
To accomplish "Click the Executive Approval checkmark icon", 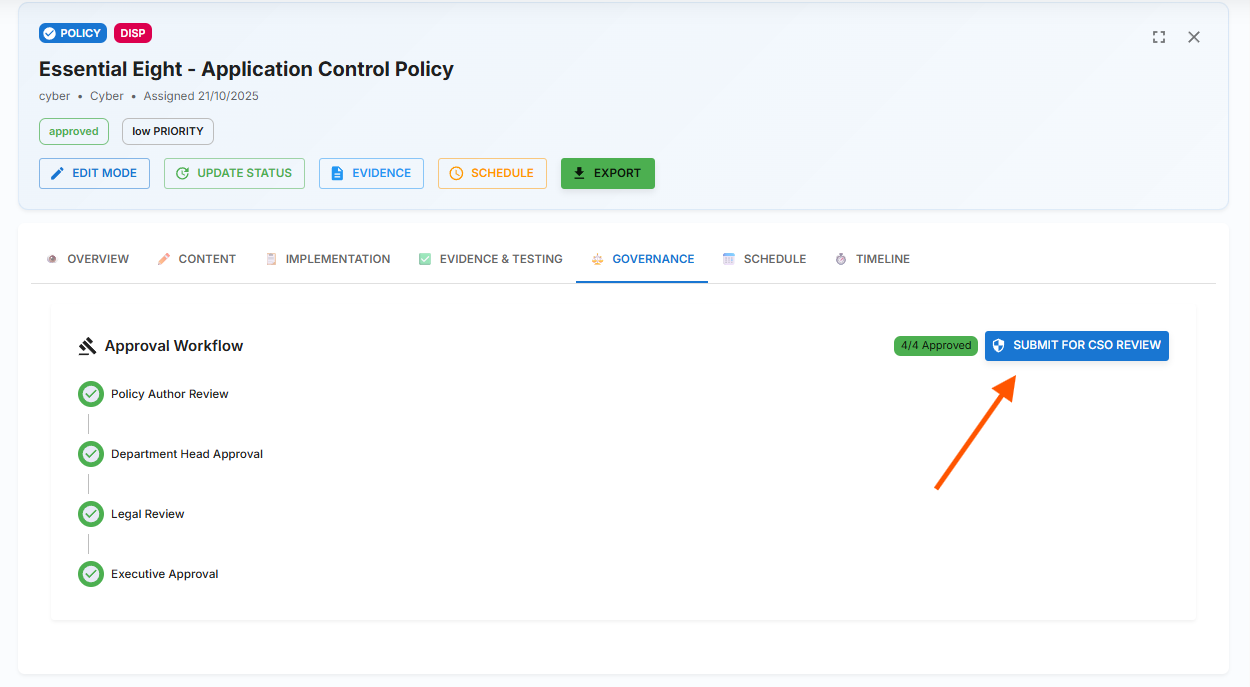I will [x=91, y=574].
